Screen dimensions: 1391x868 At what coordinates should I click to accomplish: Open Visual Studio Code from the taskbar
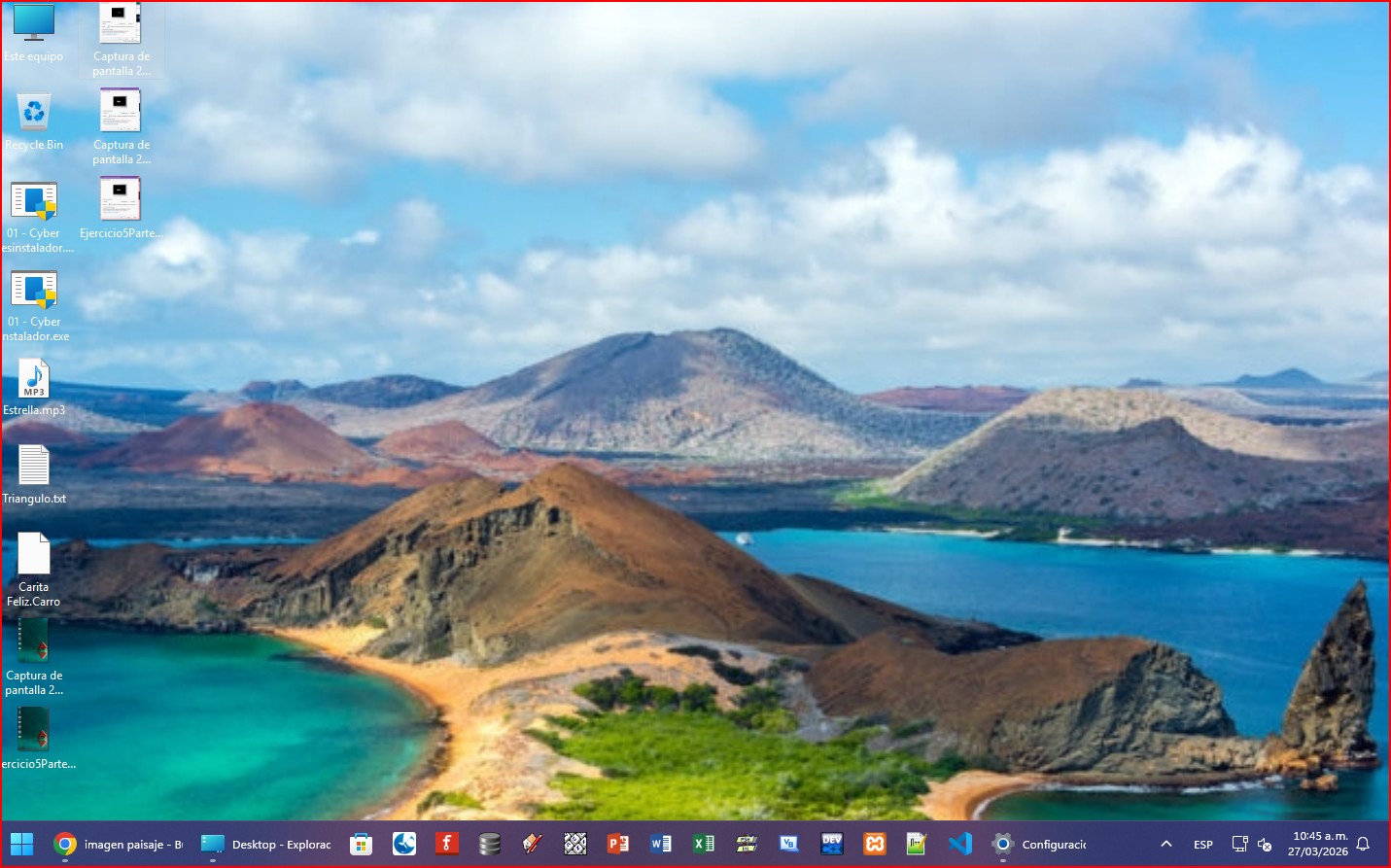(960, 844)
